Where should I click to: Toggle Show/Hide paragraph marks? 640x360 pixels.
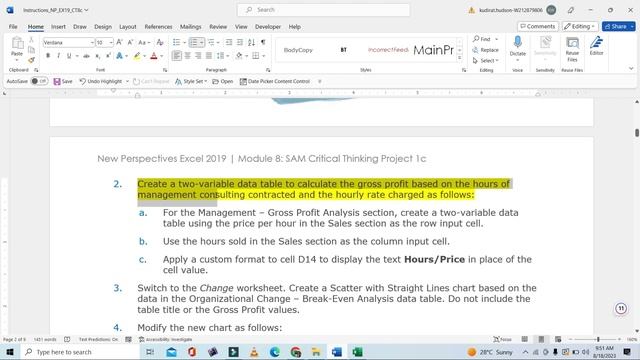(263, 42)
